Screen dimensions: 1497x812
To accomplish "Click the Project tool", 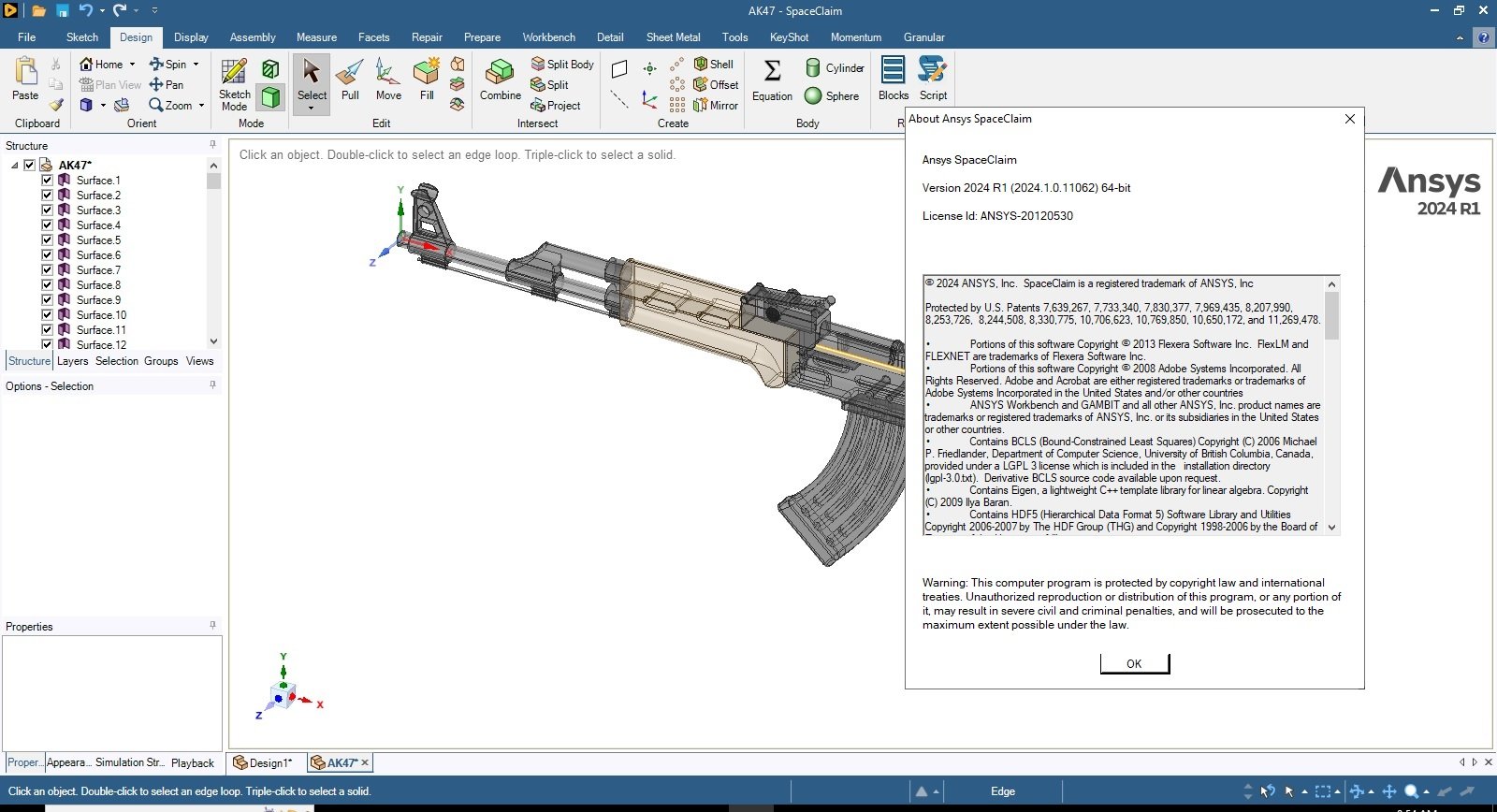I will coord(556,105).
